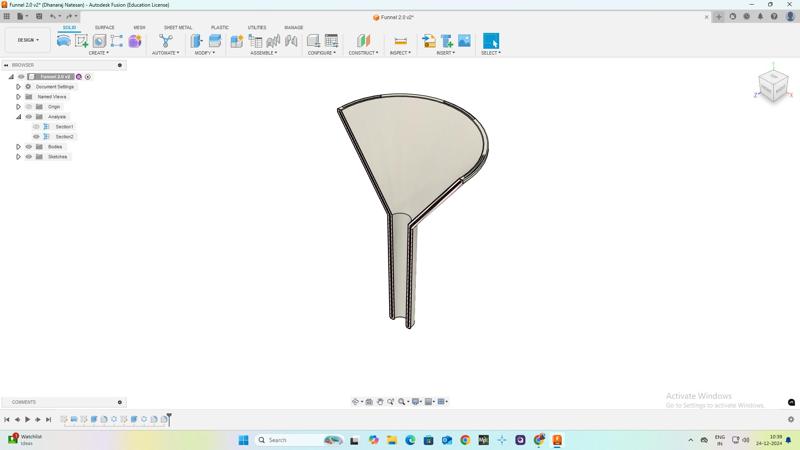Open the Design workspace dropdown
The image size is (800, 450).
tap(28, 40)
